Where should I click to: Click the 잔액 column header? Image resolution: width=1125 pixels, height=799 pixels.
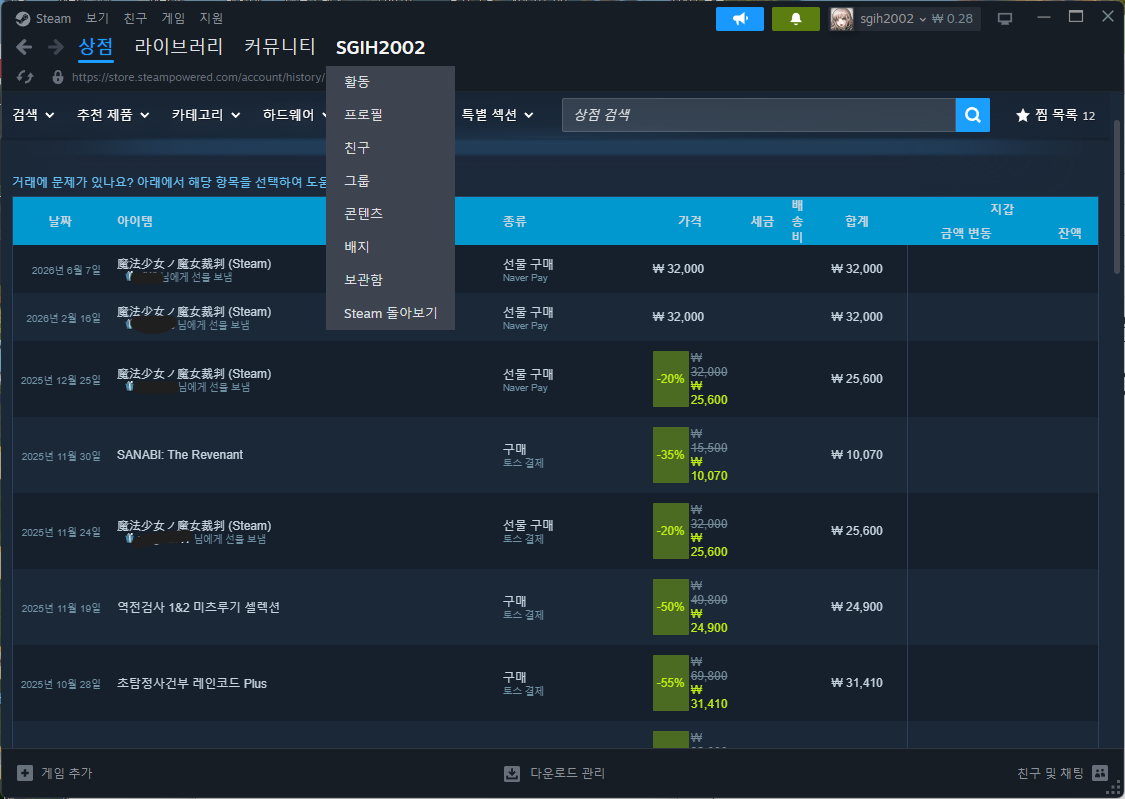coord(1069,233)
